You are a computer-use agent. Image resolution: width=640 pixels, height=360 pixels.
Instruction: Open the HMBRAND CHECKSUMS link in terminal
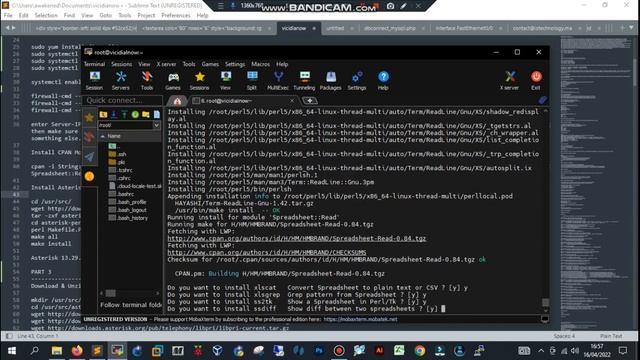tap(267, 253)
